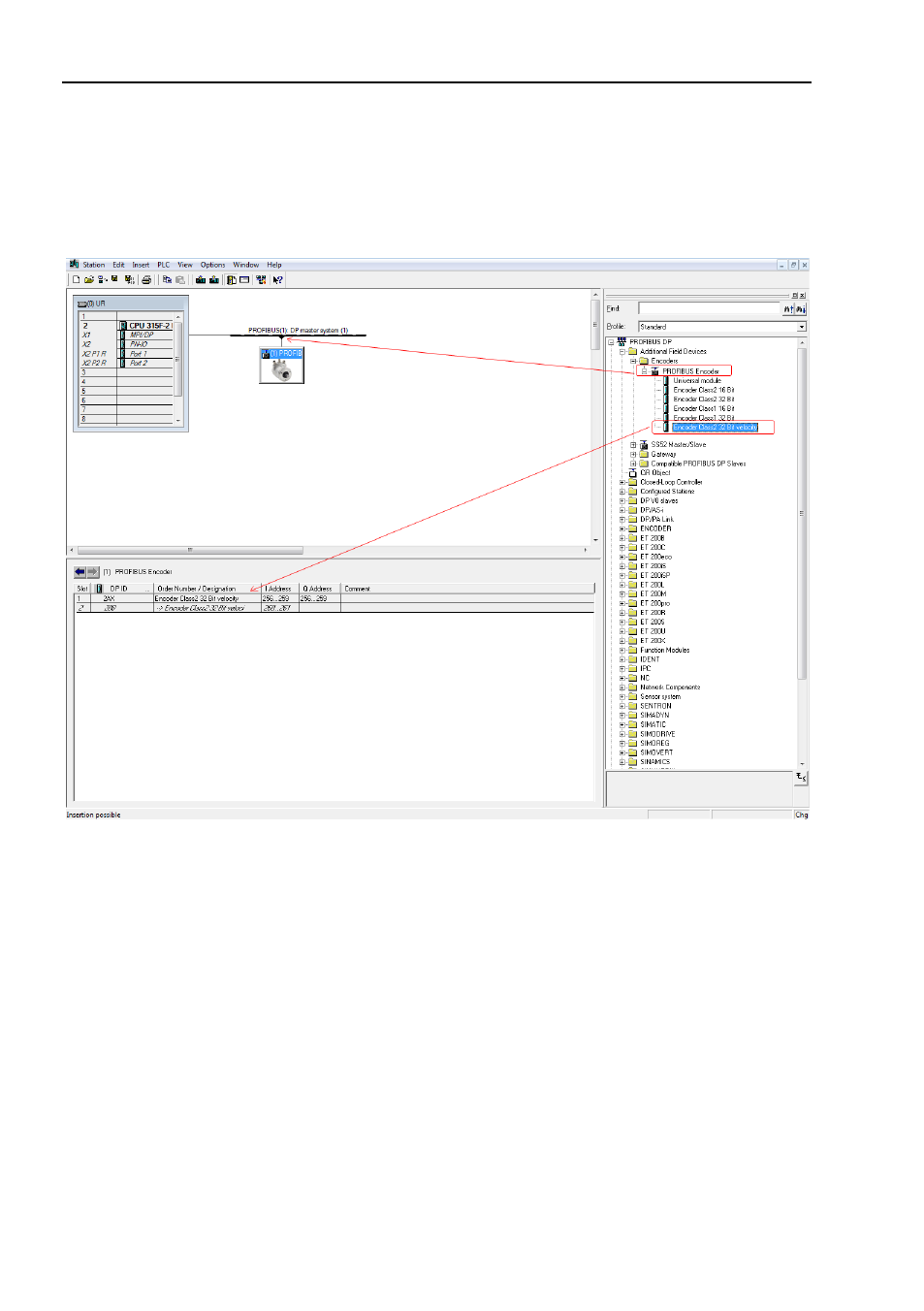Expand the SS52 Master/Slave node
Screen dimensions: 924x1311
pos(633,445)
